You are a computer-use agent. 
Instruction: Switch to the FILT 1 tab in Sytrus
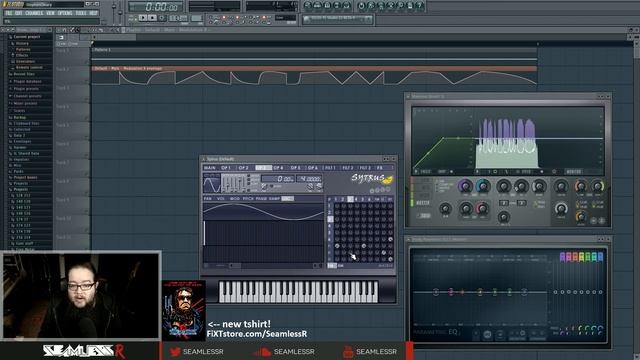tap(330, 168)
